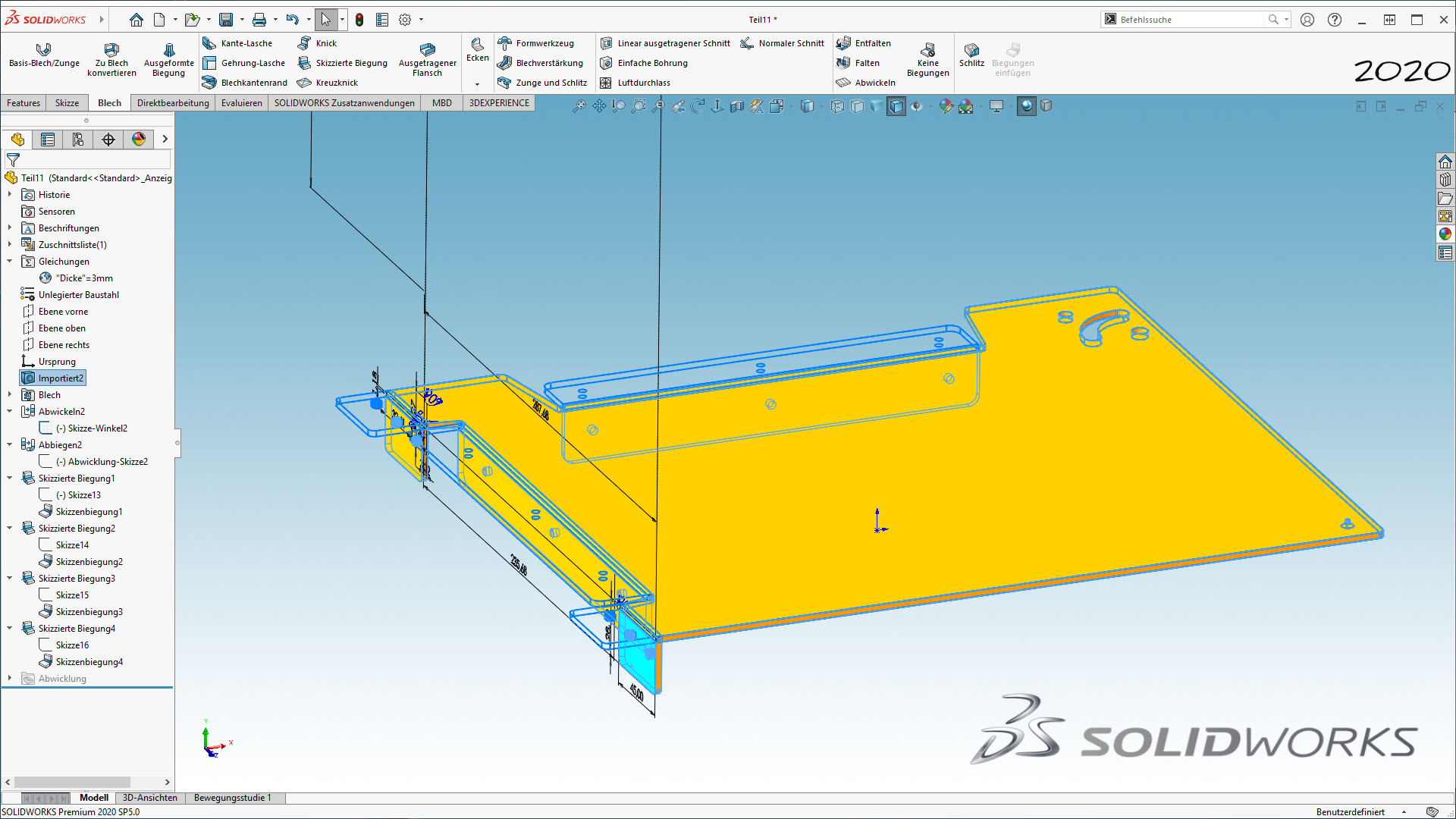Open DimXpertManager tab icon
Screen dimensions: 1456x819
coord(108,140)
